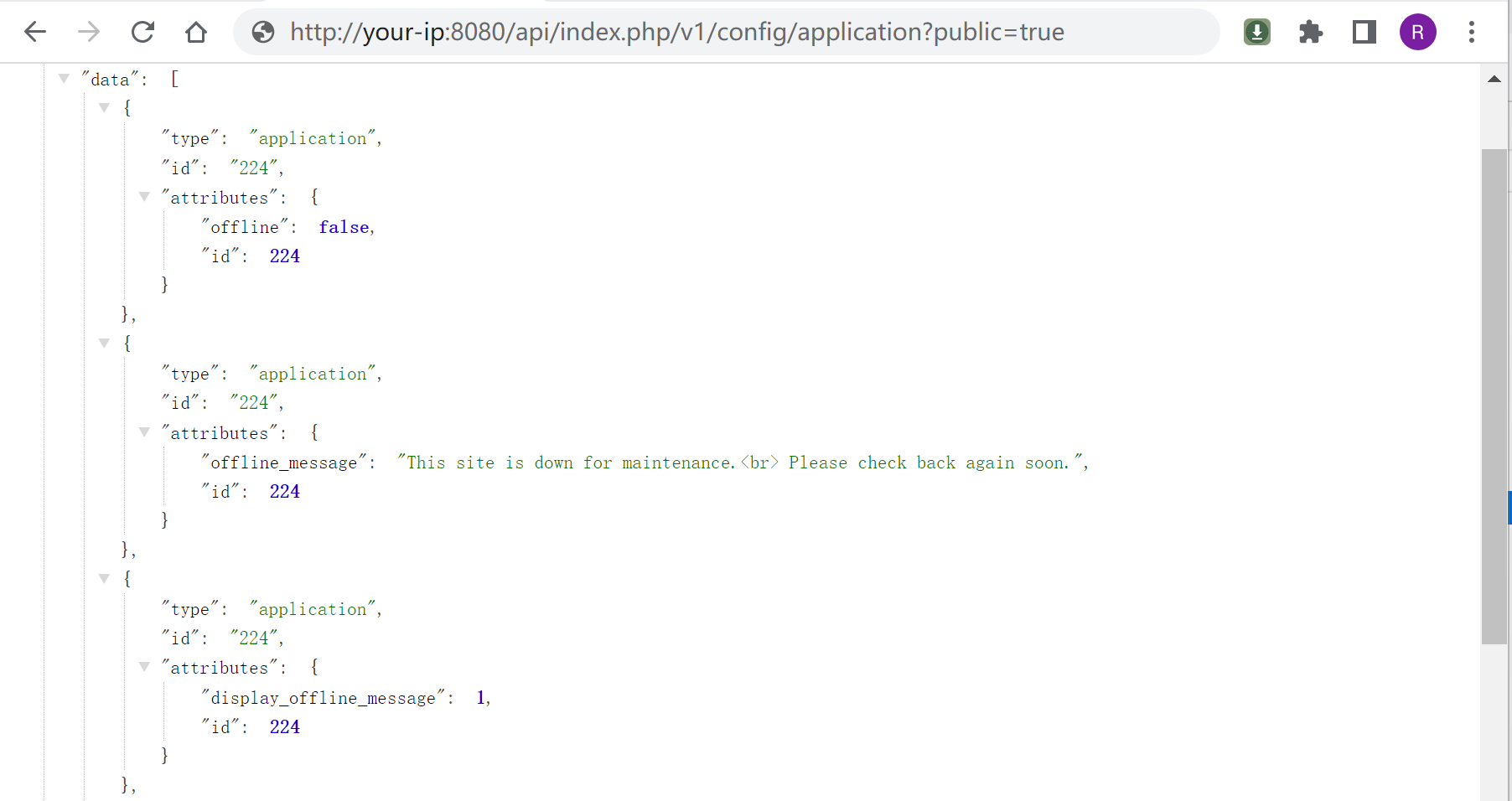Image resolution: width=1512 pixels, height=801 pixels.
Task: Click the browser forward arrow
Action: point(89,32)
